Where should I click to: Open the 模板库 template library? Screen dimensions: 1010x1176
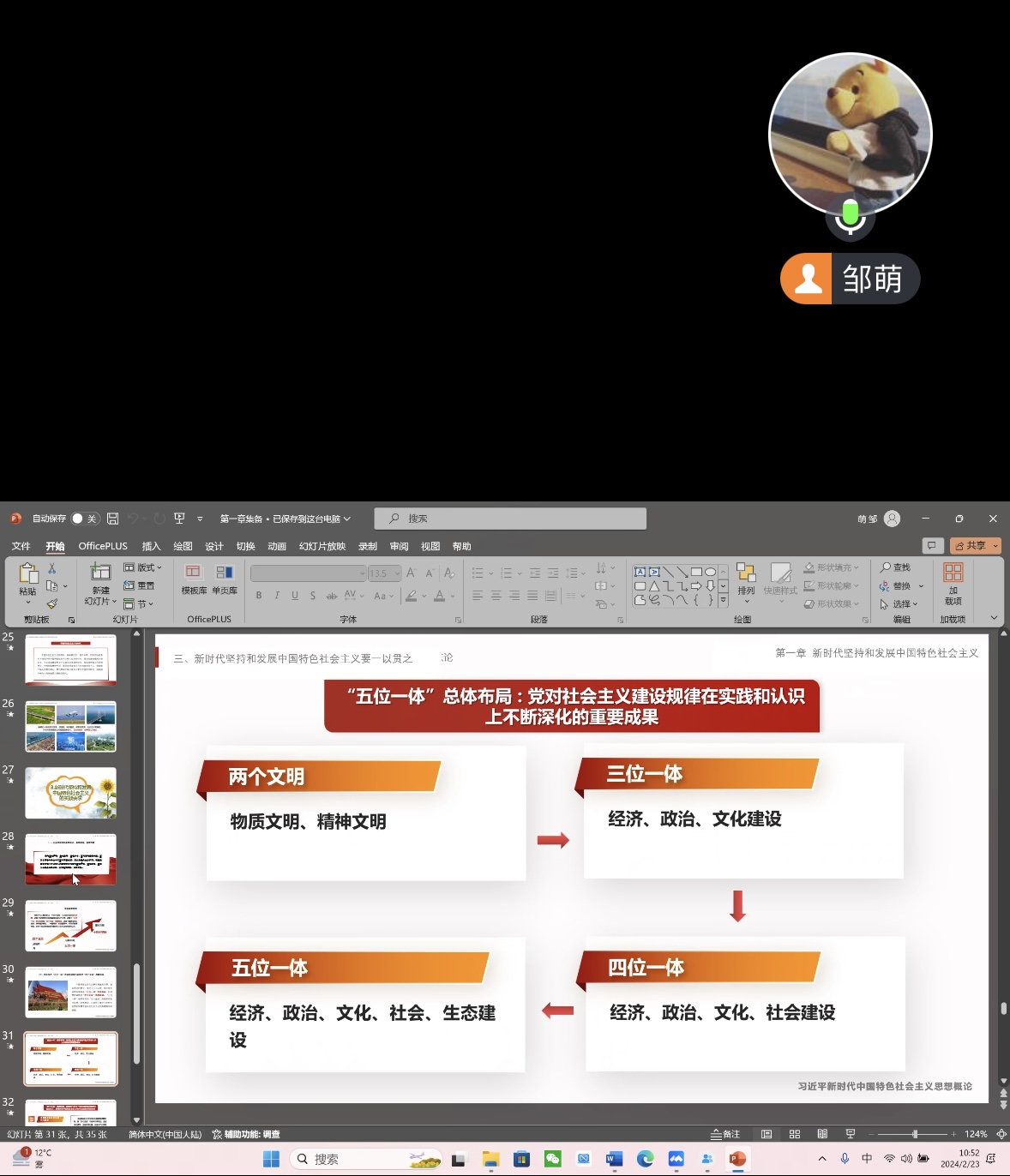(194, 579)
